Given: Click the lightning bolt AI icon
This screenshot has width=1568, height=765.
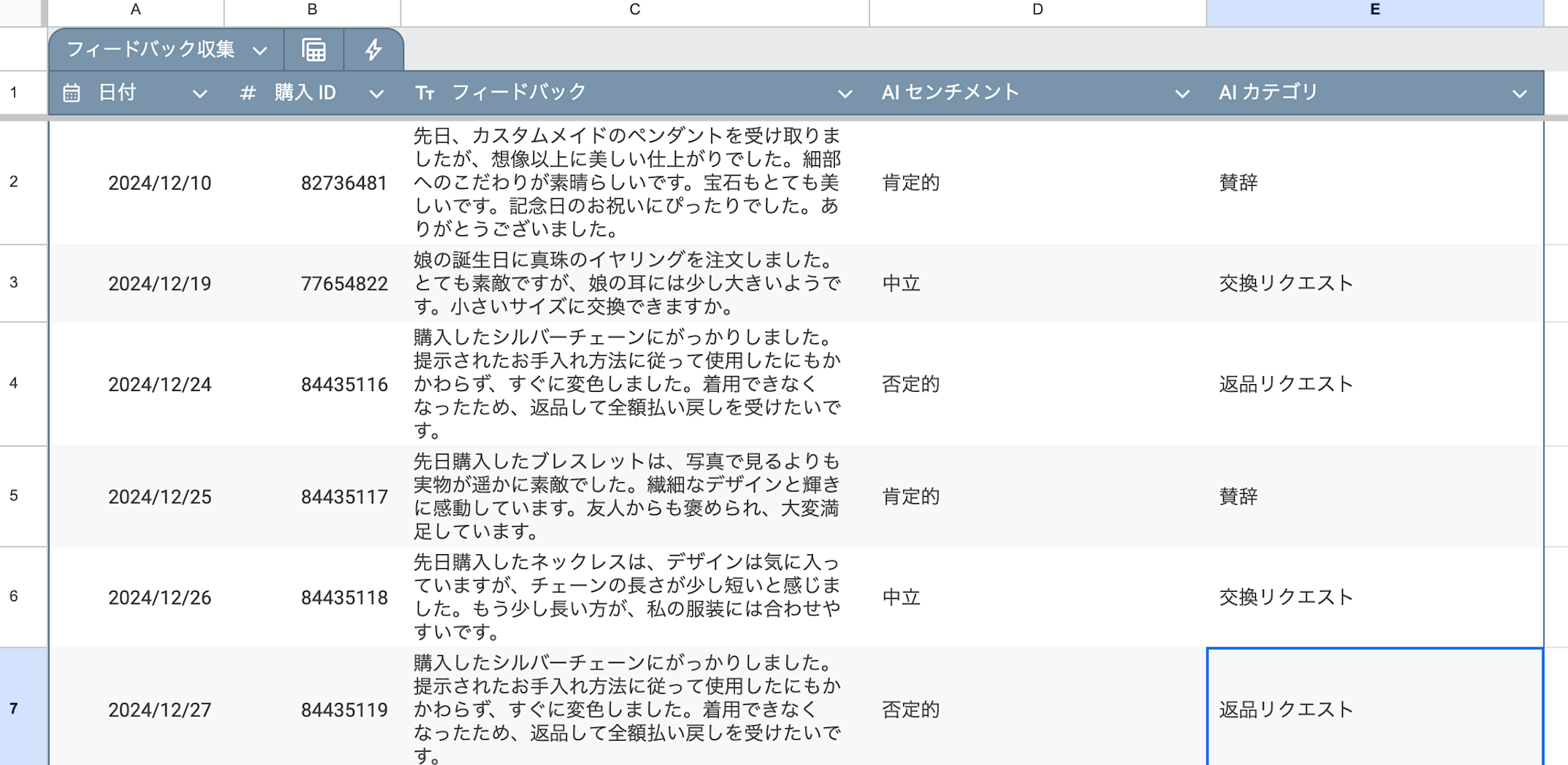Looking at the screenshot, I should pos(374,49).
